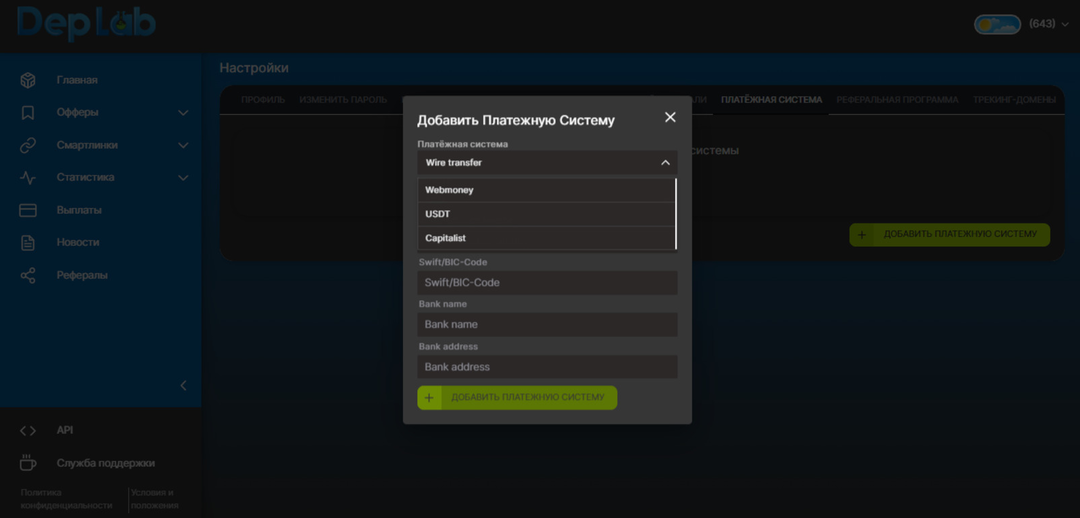Open the Политика конфиденциальности link
1080x518 pixels.
pyautogui.click(x=66, y=499)
